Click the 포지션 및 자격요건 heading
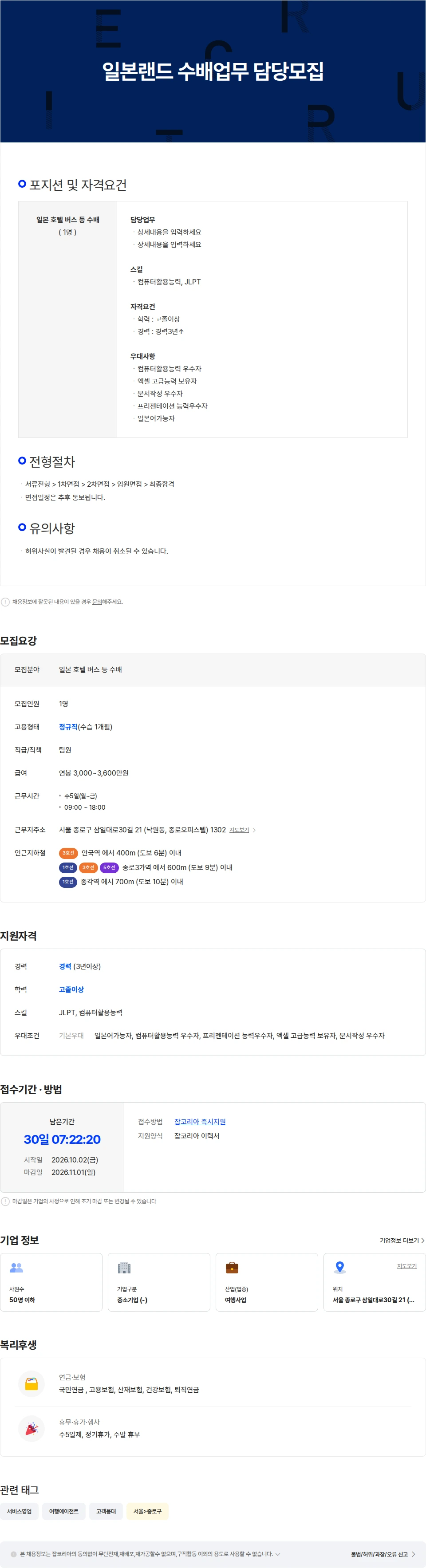Screen dimensions: 426x1568 (78, 185)
